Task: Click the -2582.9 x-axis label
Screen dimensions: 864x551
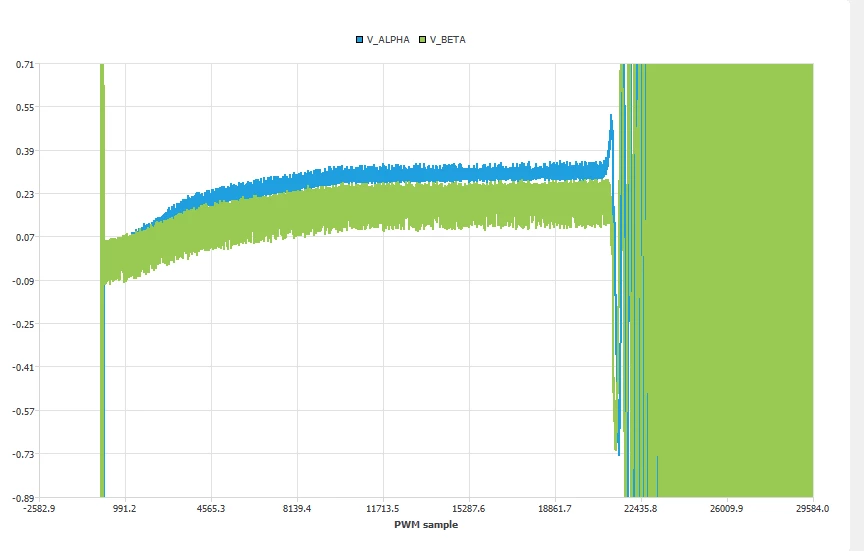Action: tap(39, 509)
